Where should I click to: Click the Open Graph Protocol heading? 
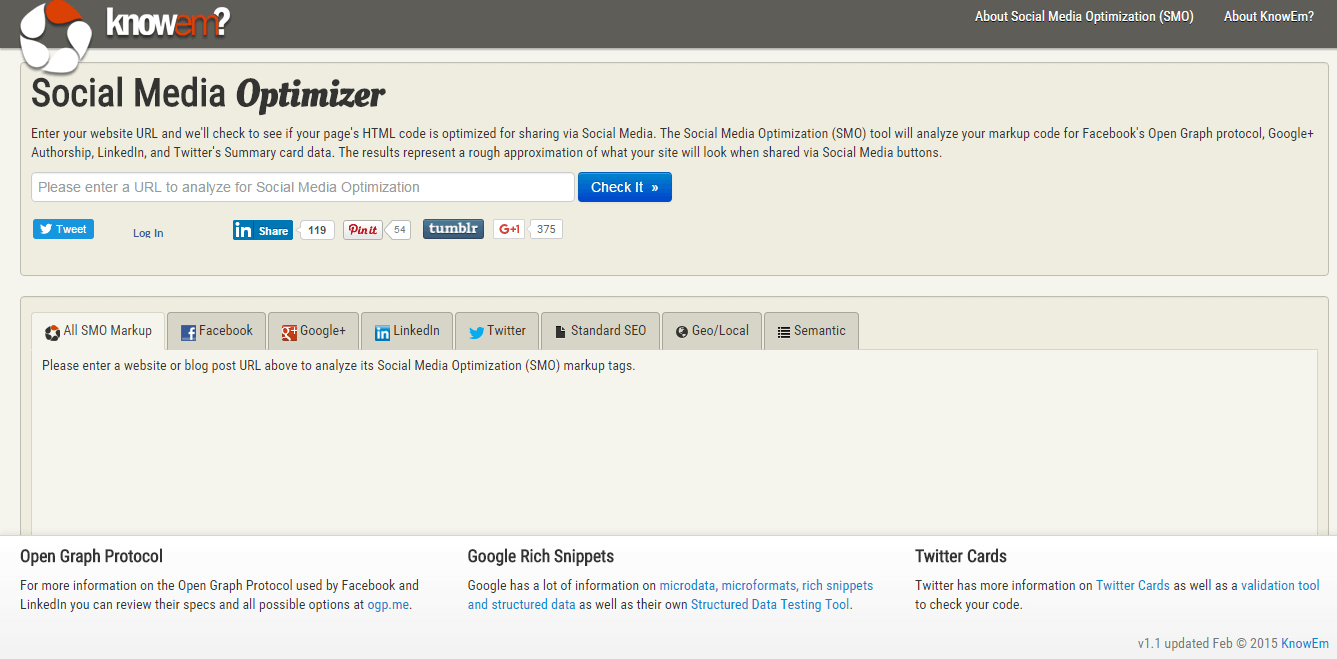[92, 556]
